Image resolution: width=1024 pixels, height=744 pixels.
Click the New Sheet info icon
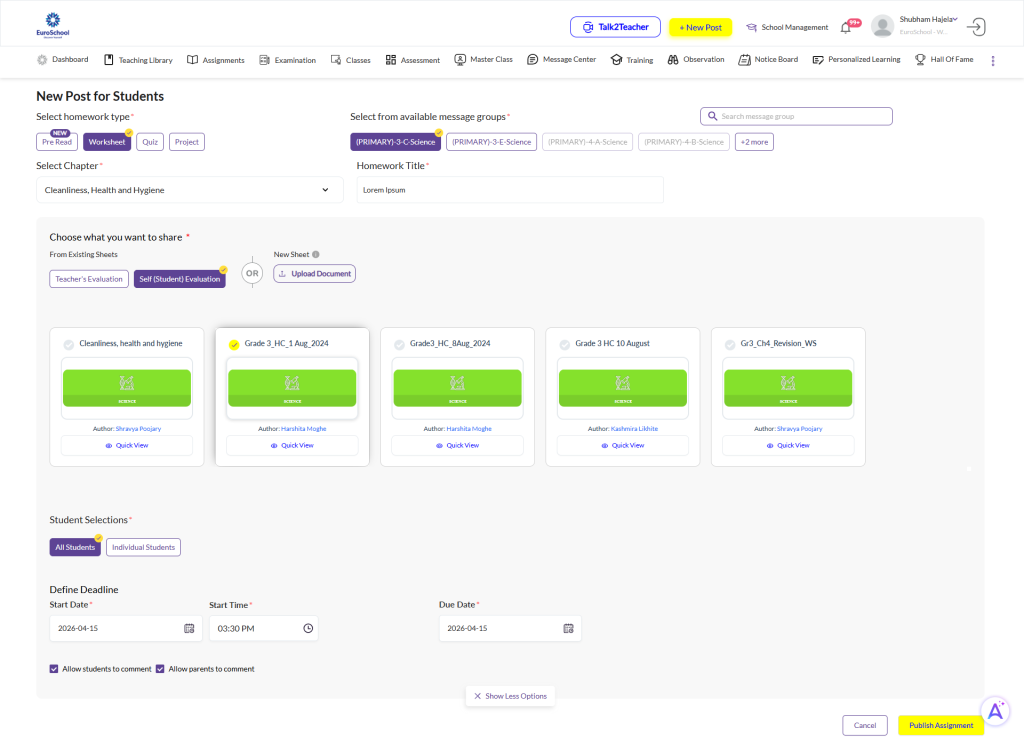click(x=316, y=255)
